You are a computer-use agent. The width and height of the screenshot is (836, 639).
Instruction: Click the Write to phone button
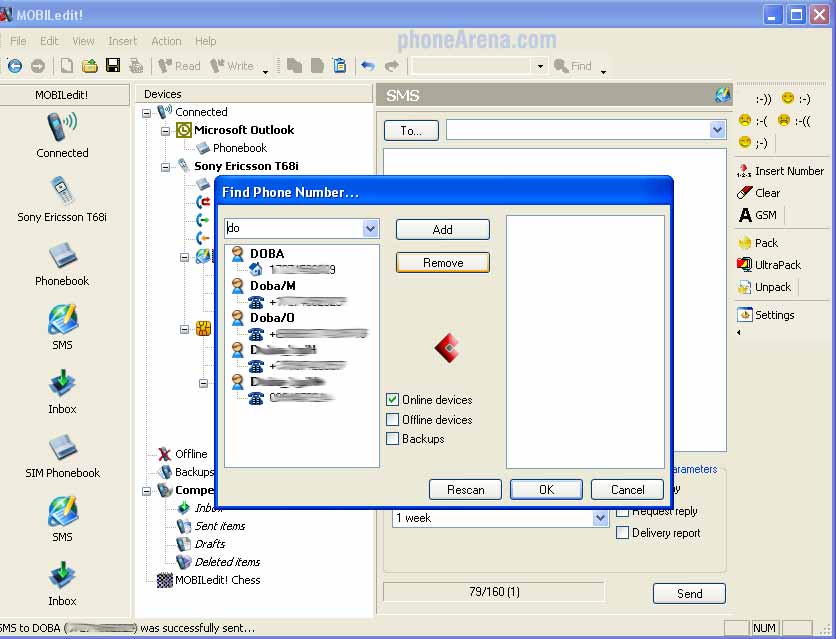tap(232, 66)
